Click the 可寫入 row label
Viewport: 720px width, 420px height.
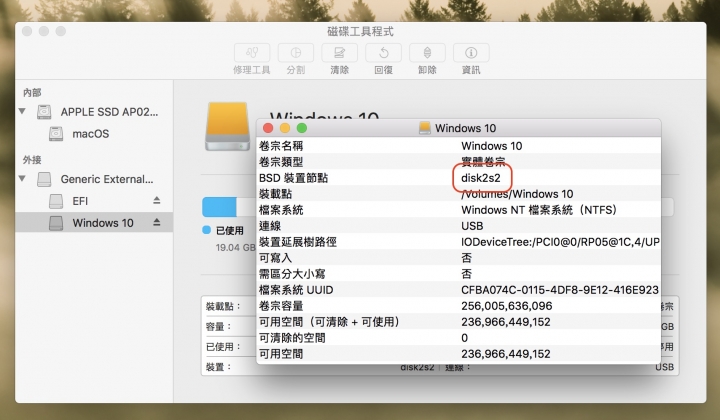coord(276,258)
